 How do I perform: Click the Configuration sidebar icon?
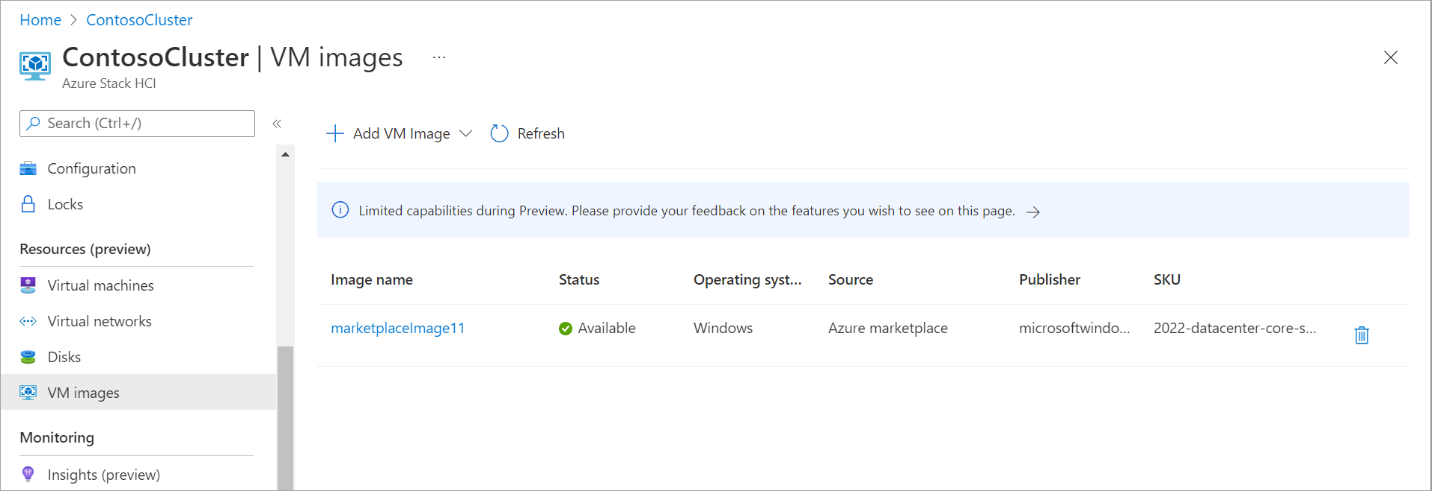click(x=28, y=169)
